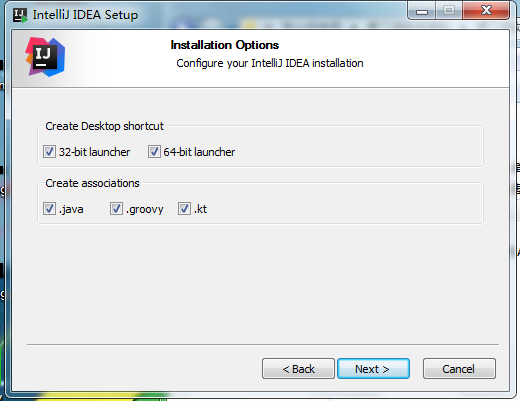Return to previous step with Back
Image resolution: width=520 pixels, height=401 pixels.
(x=298, y=369)
